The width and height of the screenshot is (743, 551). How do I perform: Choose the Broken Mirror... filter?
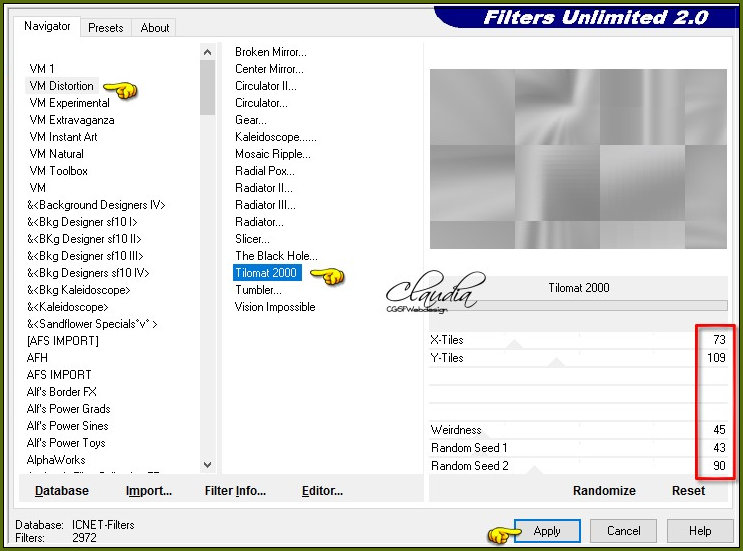coord(271,52)
